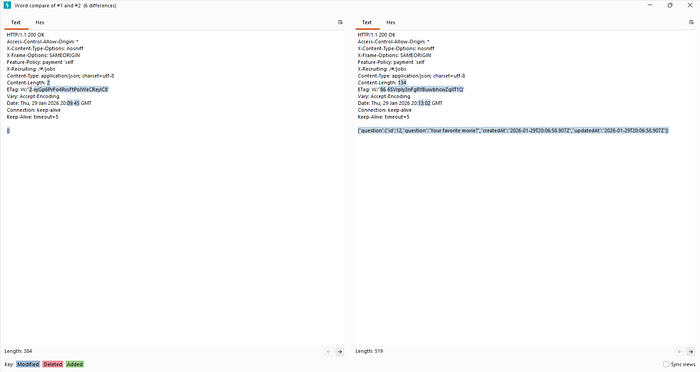This screenshot has width=700, height=372.
Task: Click 'Length: 519' label under right panel
Action: [369, 351]
